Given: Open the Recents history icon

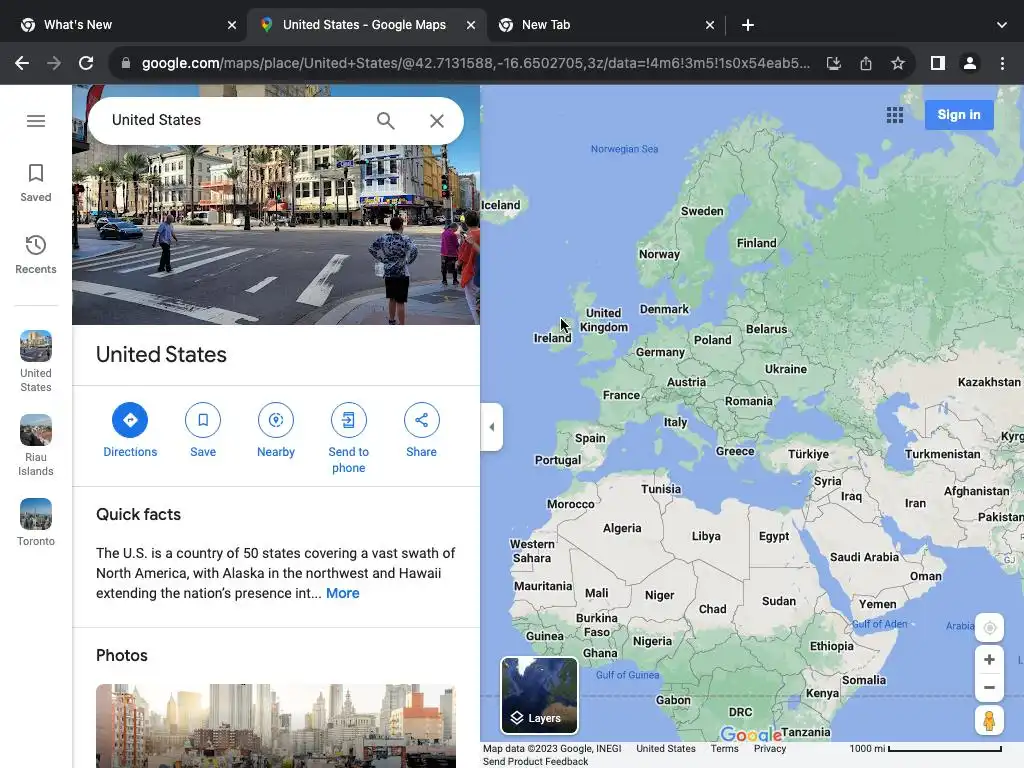Looking at the screenshot, I should click(36, 255).
